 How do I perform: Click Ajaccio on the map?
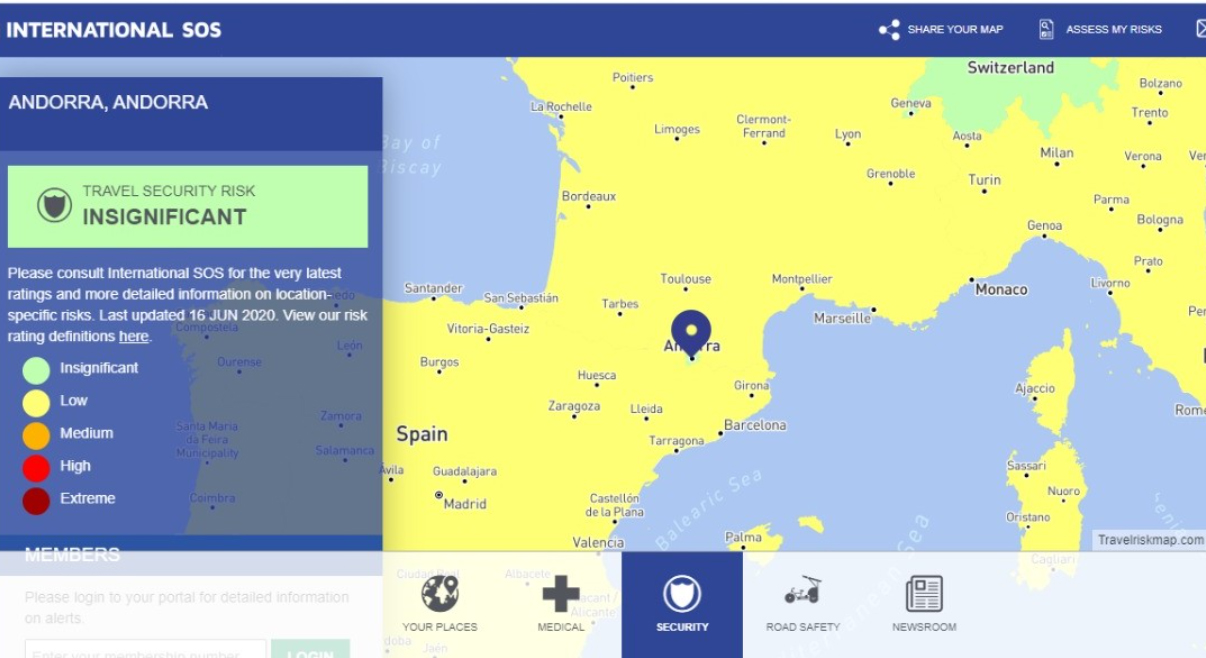[x=1035, y=388]
